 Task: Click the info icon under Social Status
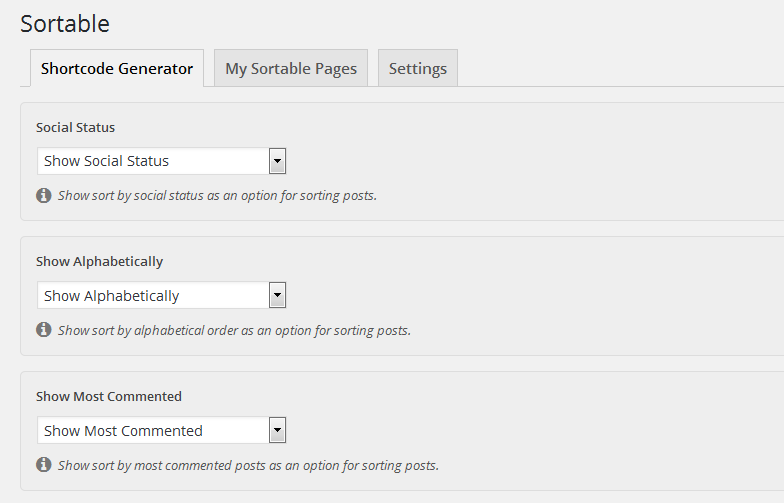(x=43, y=195)
